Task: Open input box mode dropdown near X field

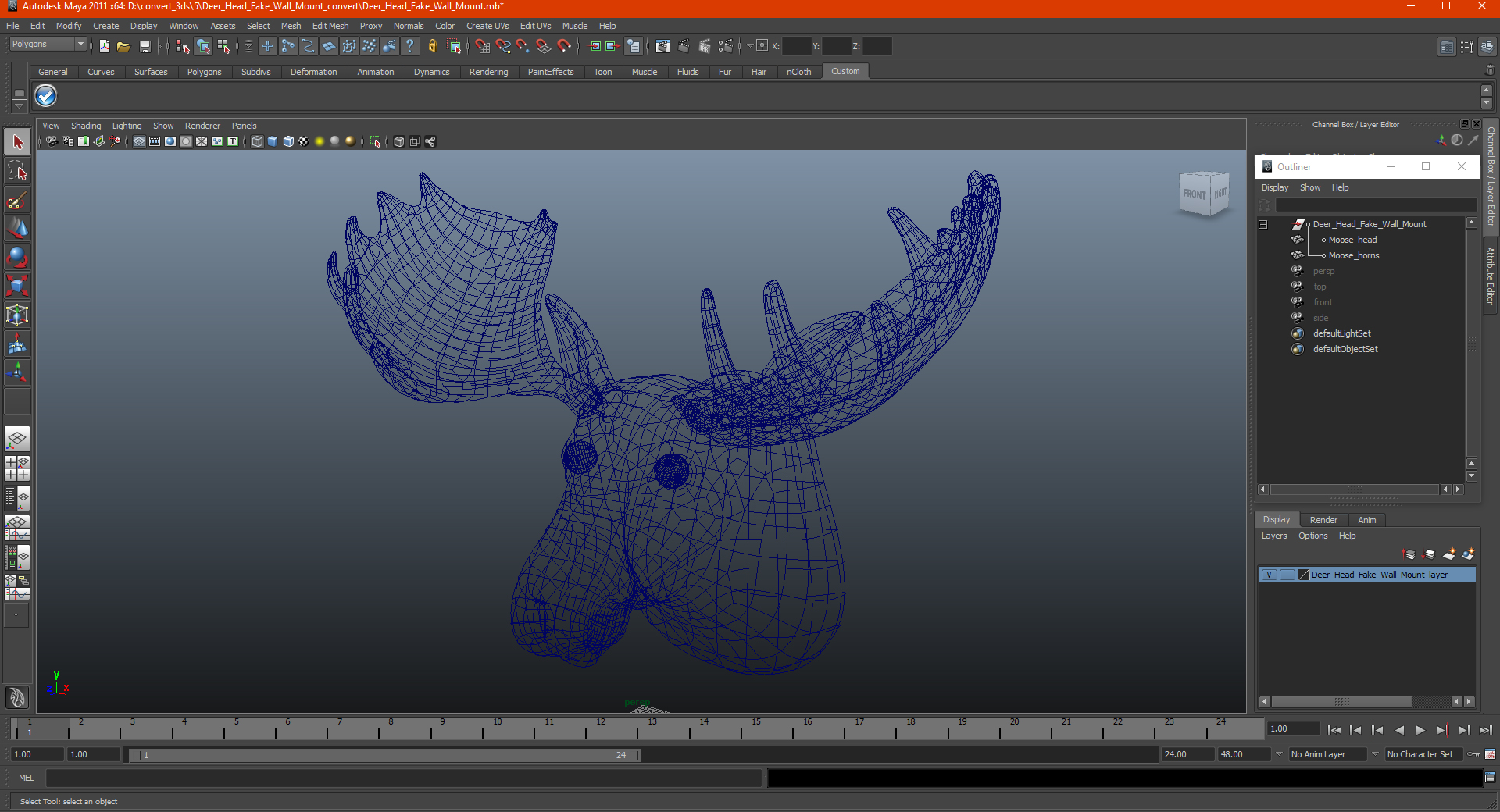Action: tap(750, 46)
